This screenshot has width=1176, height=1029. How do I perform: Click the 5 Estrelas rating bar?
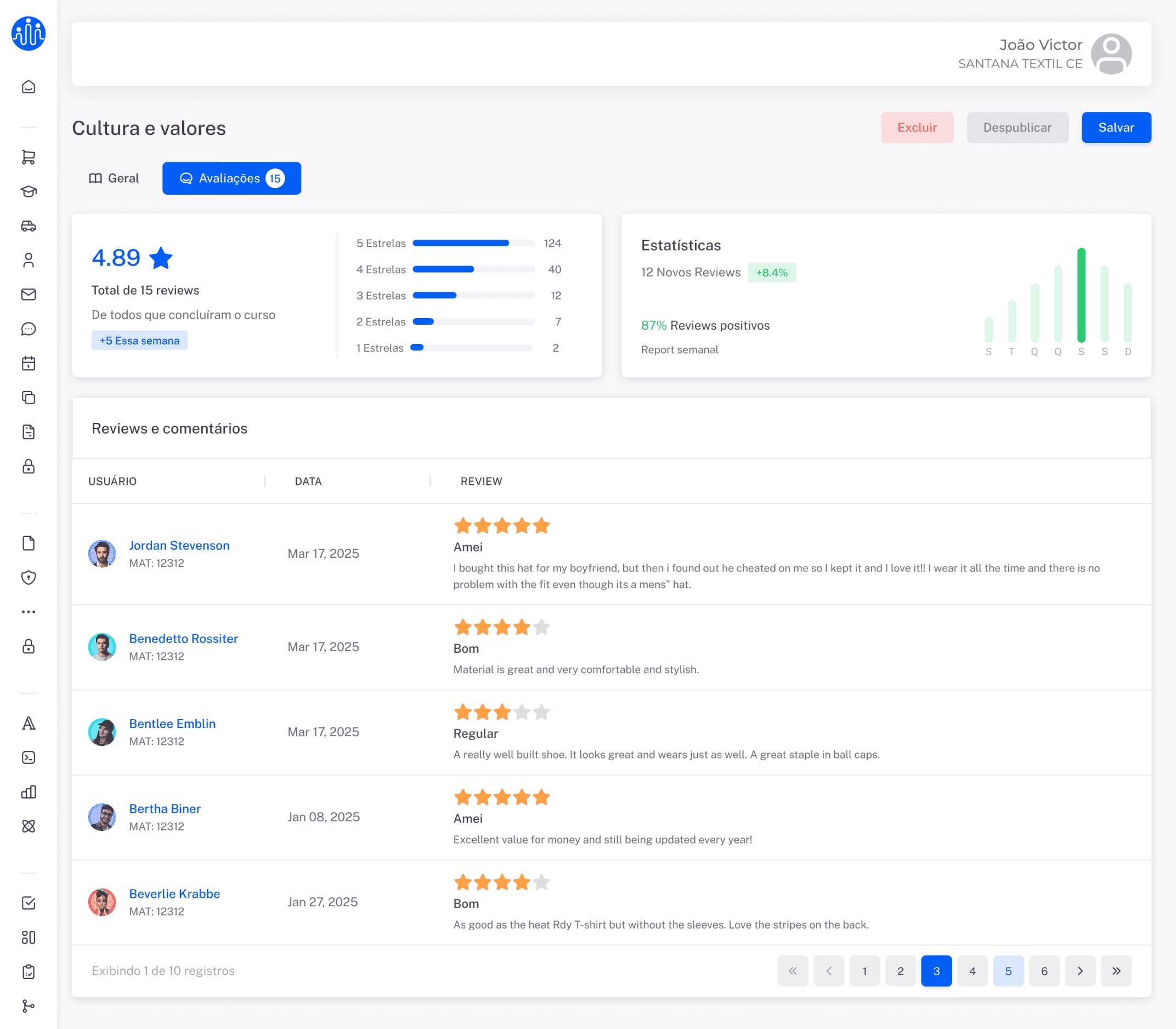click(x=473, y=243)
